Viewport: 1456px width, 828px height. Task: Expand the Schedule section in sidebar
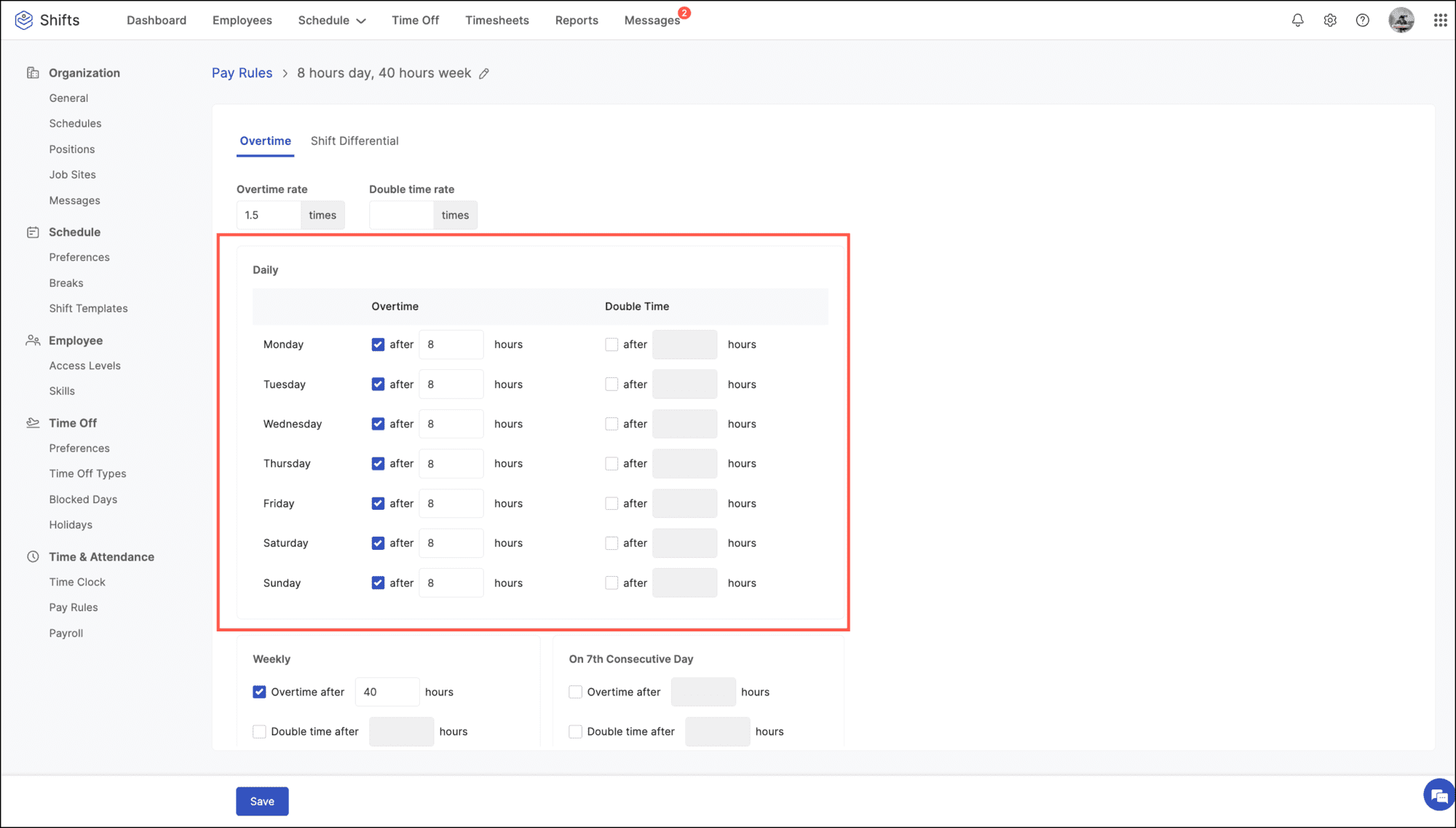(75, 232)
